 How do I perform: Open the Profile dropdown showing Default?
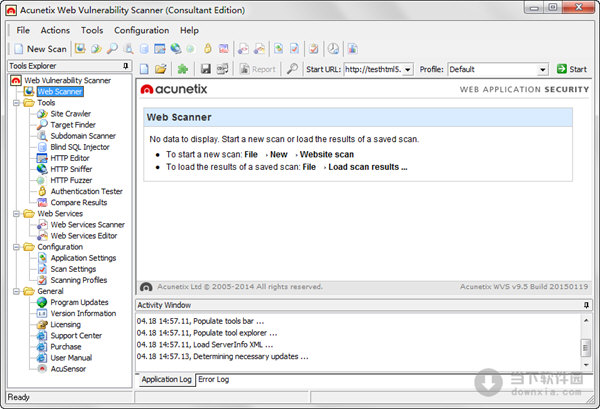(543, 70)
